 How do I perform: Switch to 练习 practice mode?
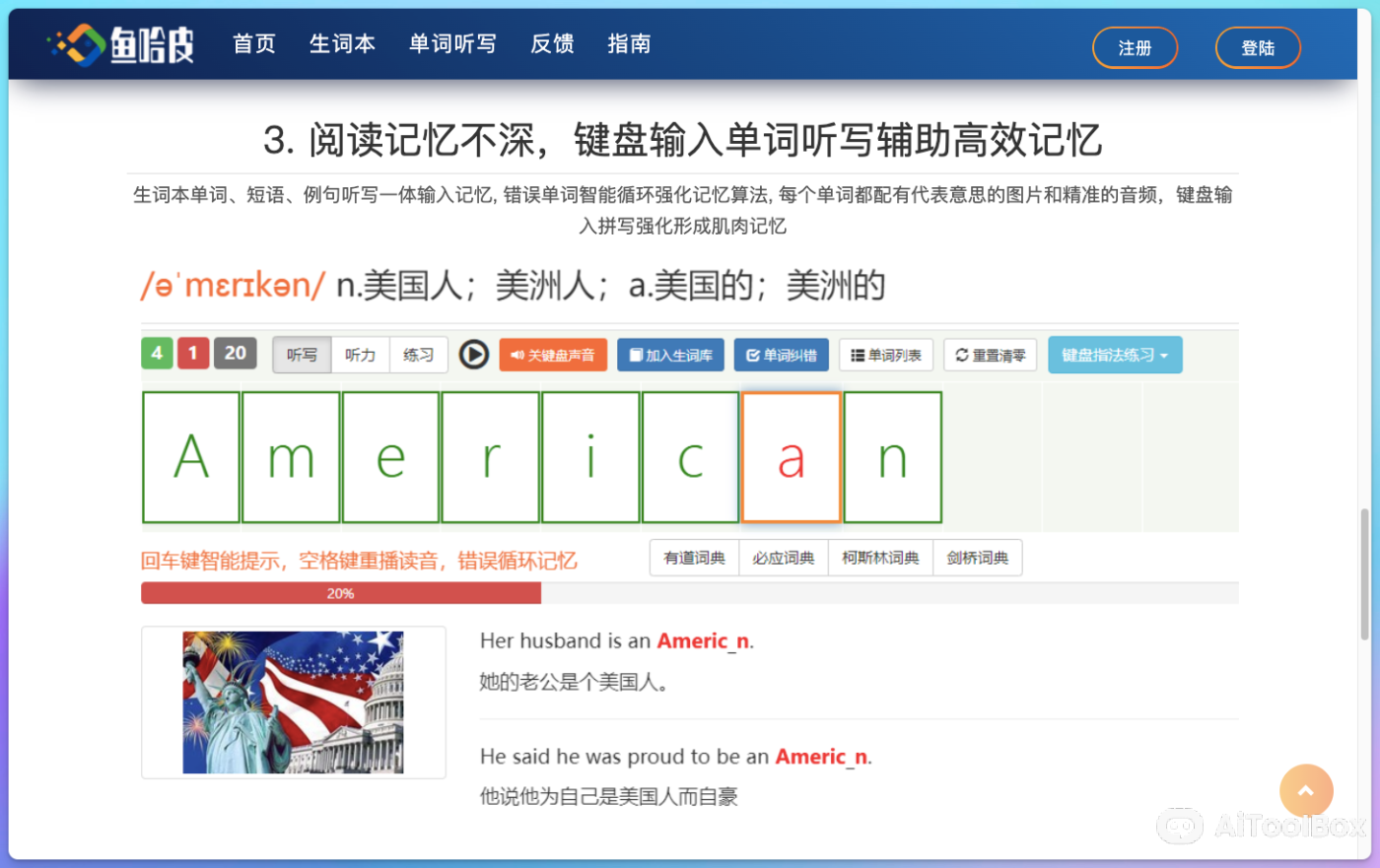(418, 355)
